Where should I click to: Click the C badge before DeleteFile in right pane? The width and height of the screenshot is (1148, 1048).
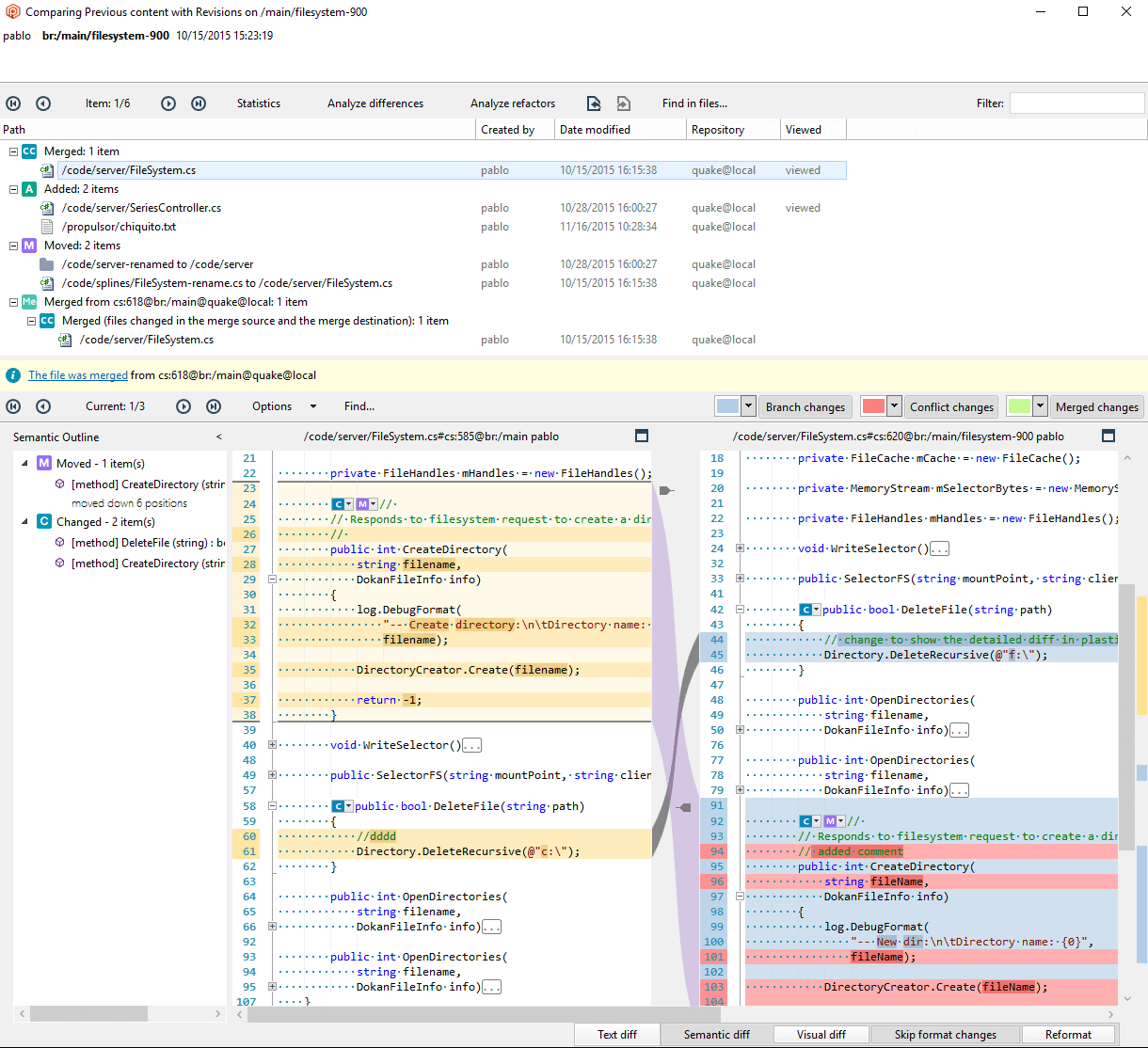[806, 610]
